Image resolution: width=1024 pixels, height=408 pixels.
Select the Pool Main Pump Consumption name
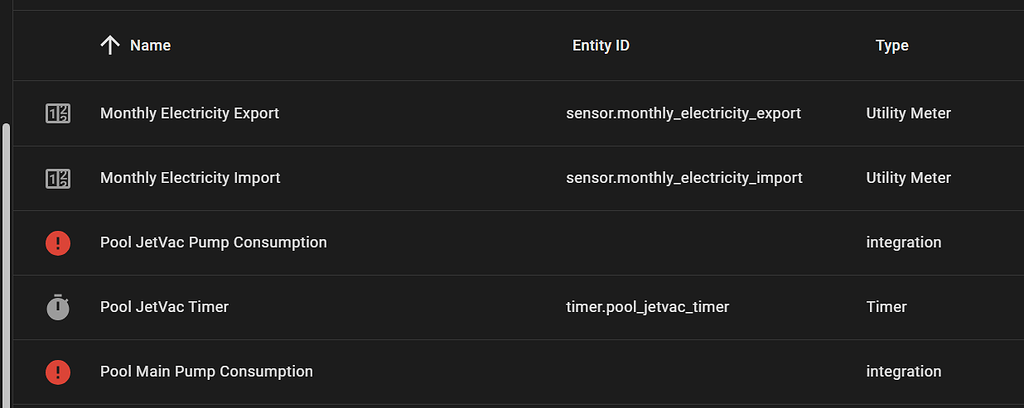tap(206, 372)
